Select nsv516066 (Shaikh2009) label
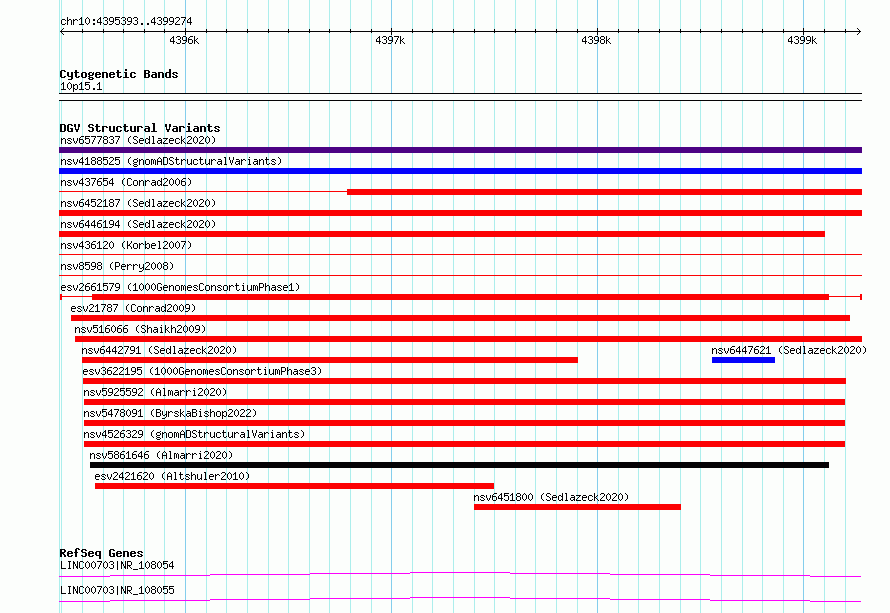This screenshot has width=890, height=613. tap(140, 329)
